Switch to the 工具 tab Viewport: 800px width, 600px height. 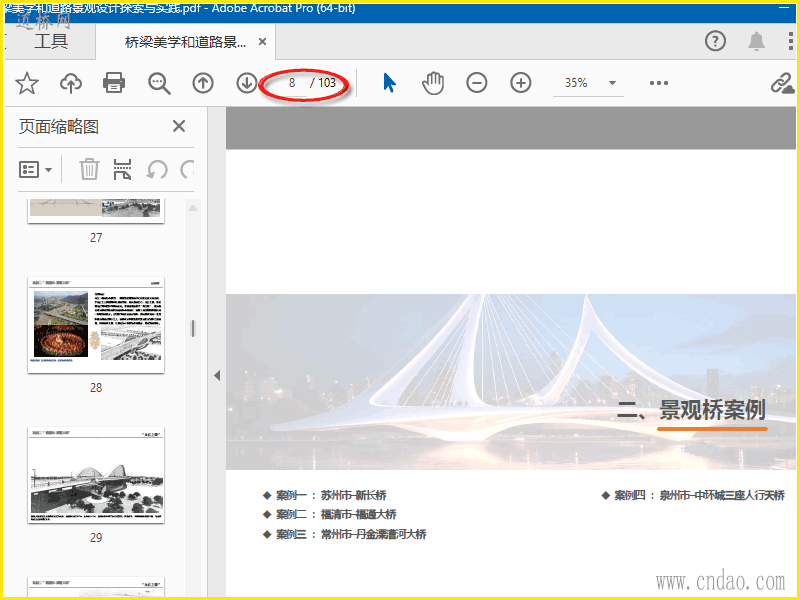pyautogui.click(x=51, y=41)
